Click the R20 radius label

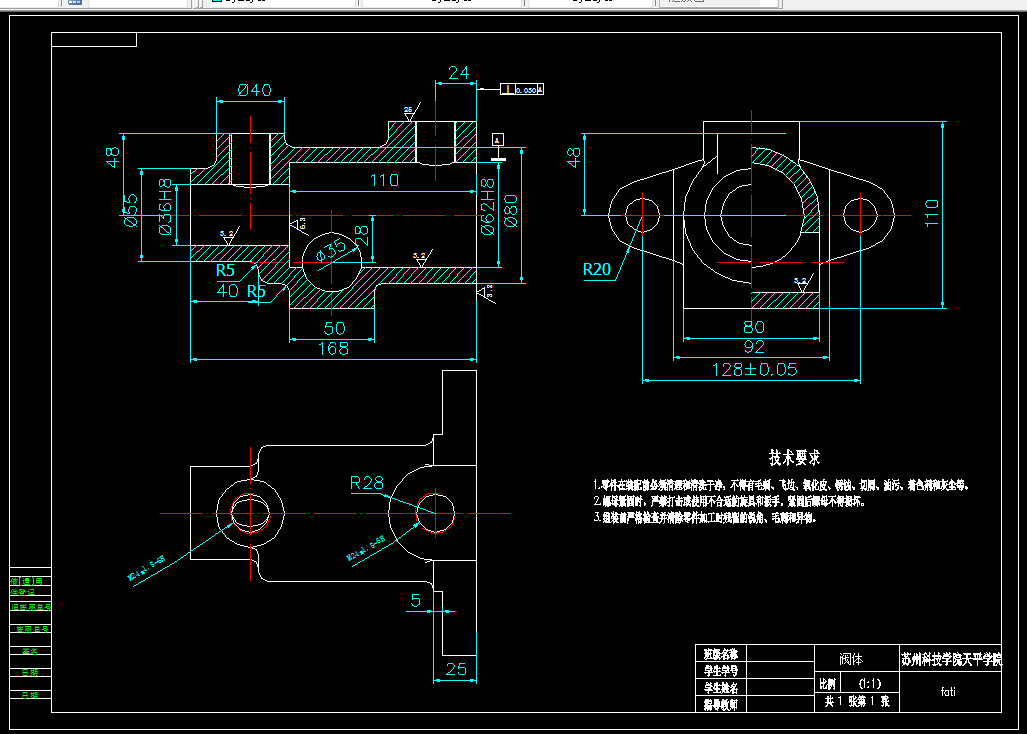click(597, 269)
